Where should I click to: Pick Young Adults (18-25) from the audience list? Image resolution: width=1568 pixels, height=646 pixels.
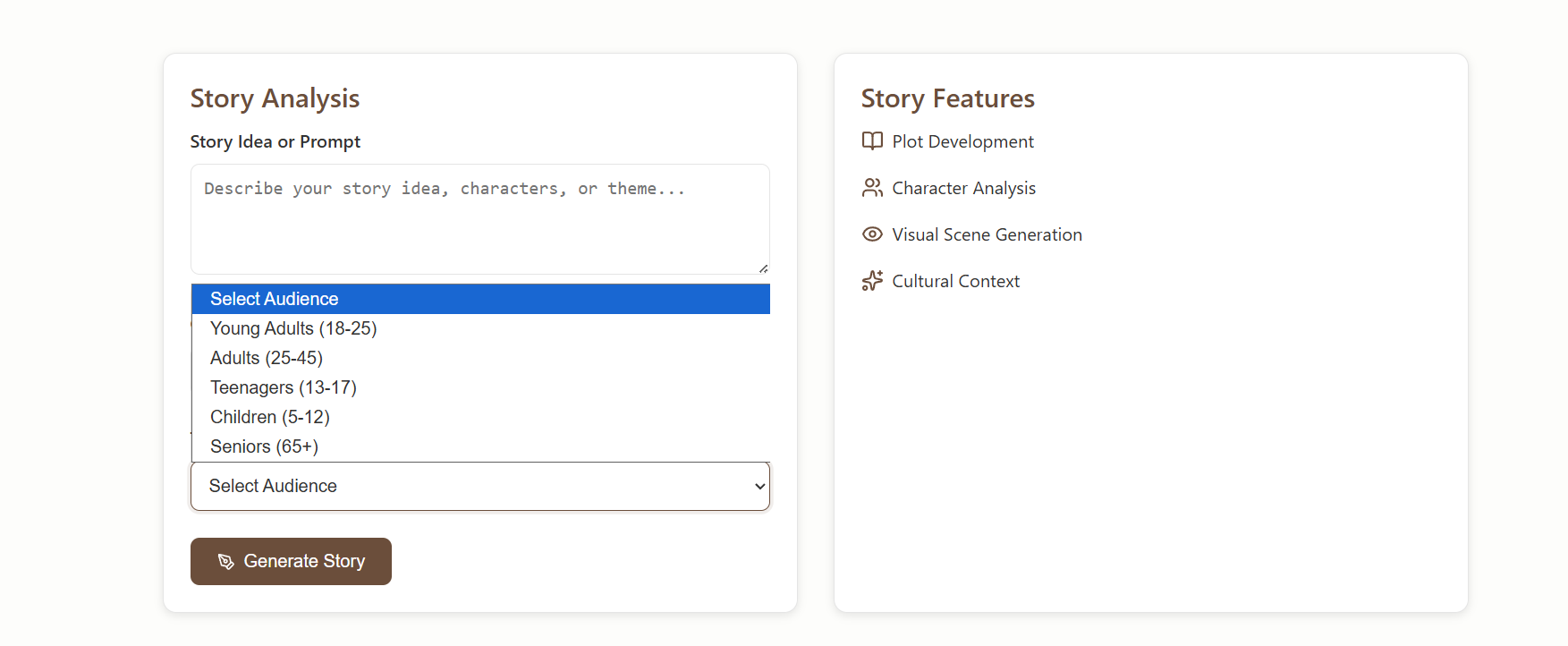click(293, 328)
